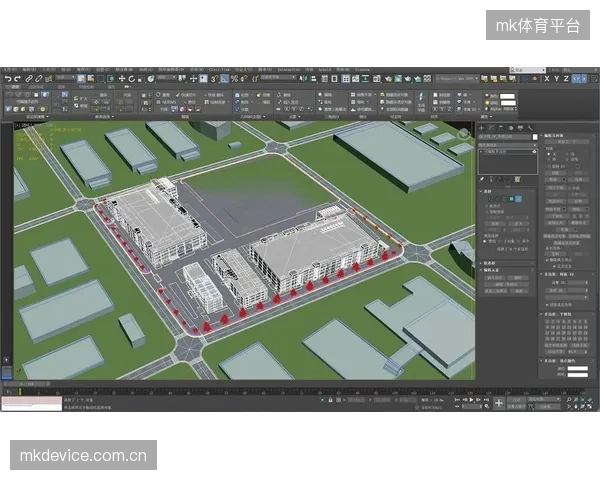Select the Off preview selection radio
The width and height of the screenshot is (600, 480).
tap(485, 241)
